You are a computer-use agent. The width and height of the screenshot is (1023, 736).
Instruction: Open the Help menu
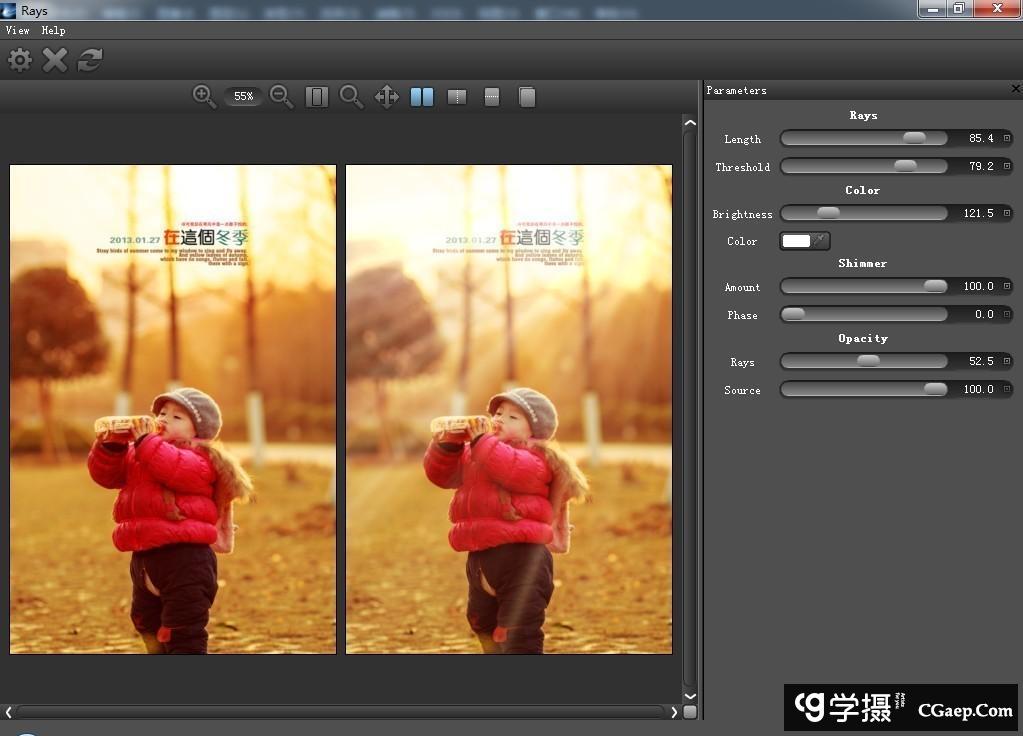tap(53, 31)
